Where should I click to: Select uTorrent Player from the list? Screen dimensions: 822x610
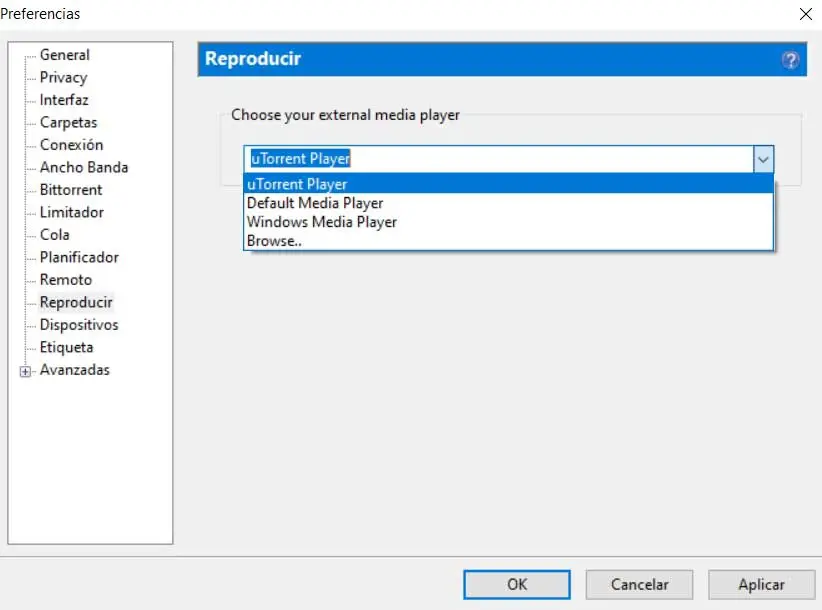click(509, 184)
